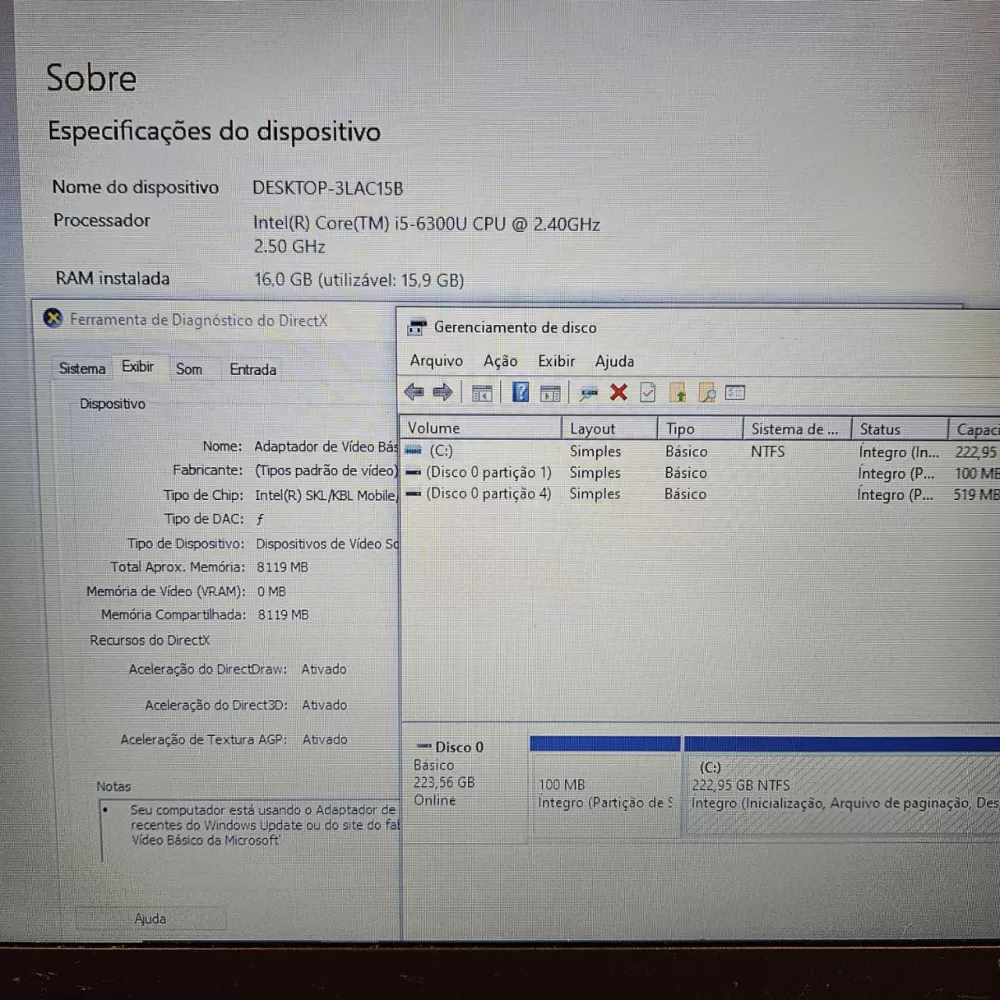Select the 100 MB partition block
The width and height of the screenshot is (1000, 1000).
(x=605, y=786)
